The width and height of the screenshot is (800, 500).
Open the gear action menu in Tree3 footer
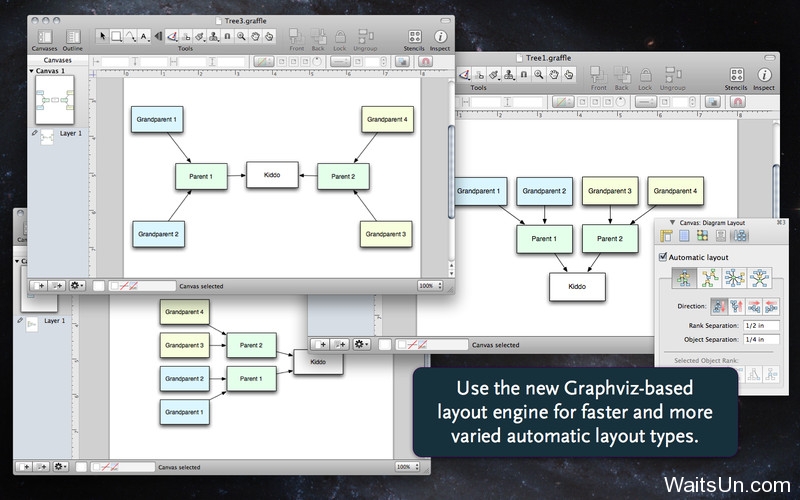[x=78, y=285]
